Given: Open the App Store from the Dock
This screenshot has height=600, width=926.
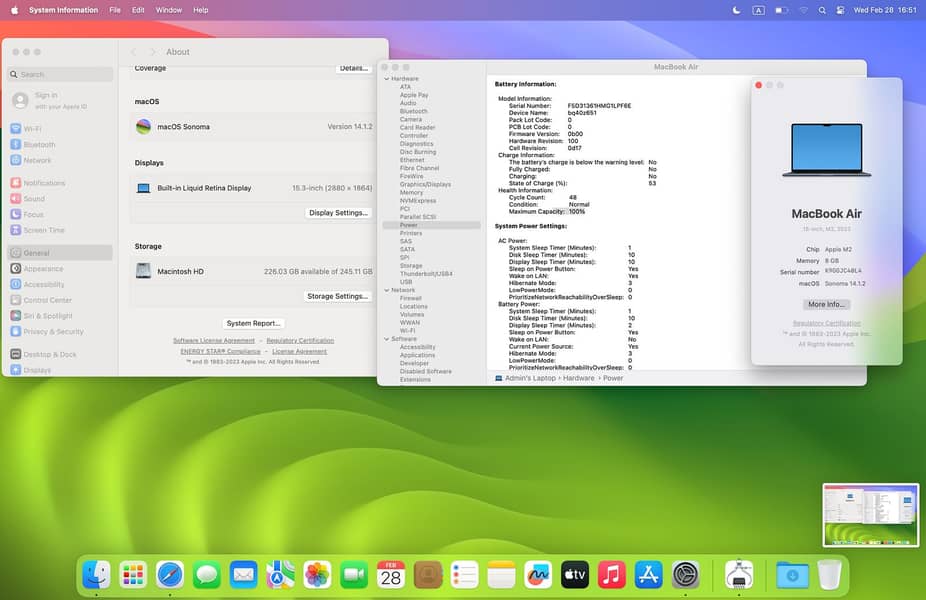Looking at the screenshot, I should point(649,574).
